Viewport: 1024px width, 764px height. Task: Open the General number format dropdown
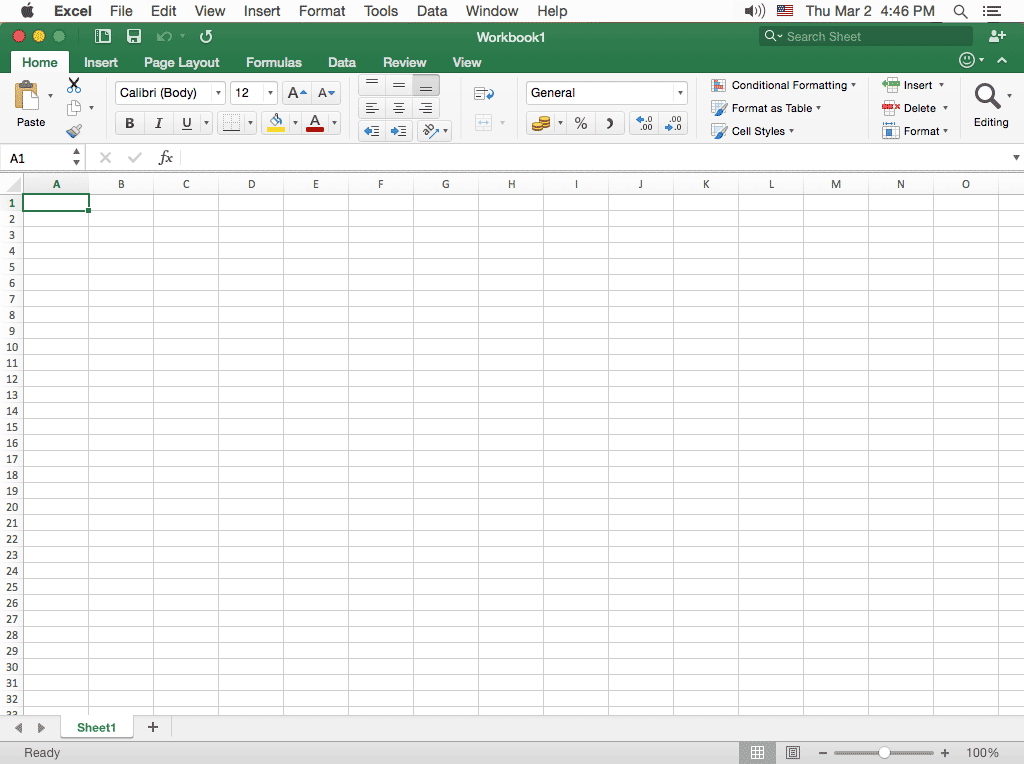(x=680, y=93)
